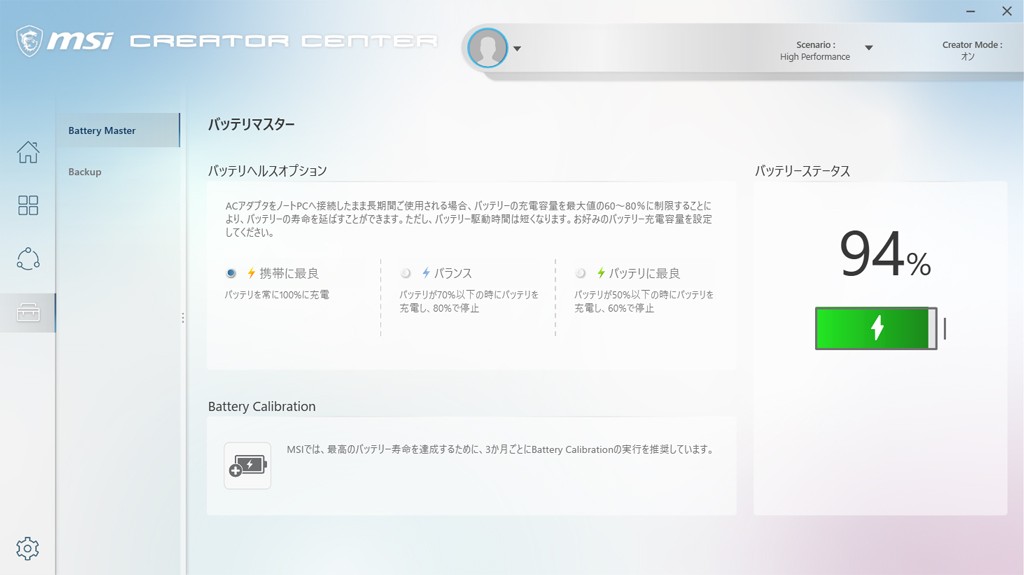Click the バッテリーステータス section title

(x=803, y=171)
